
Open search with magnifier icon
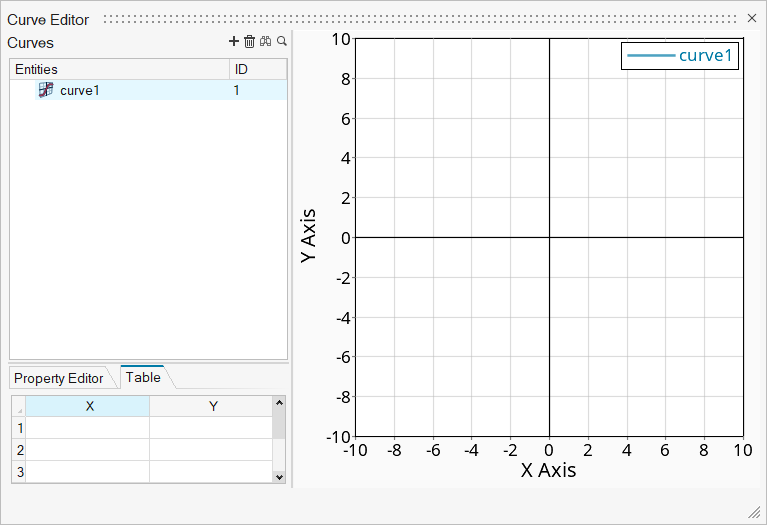pyautogui.click(x=282, y=42)
